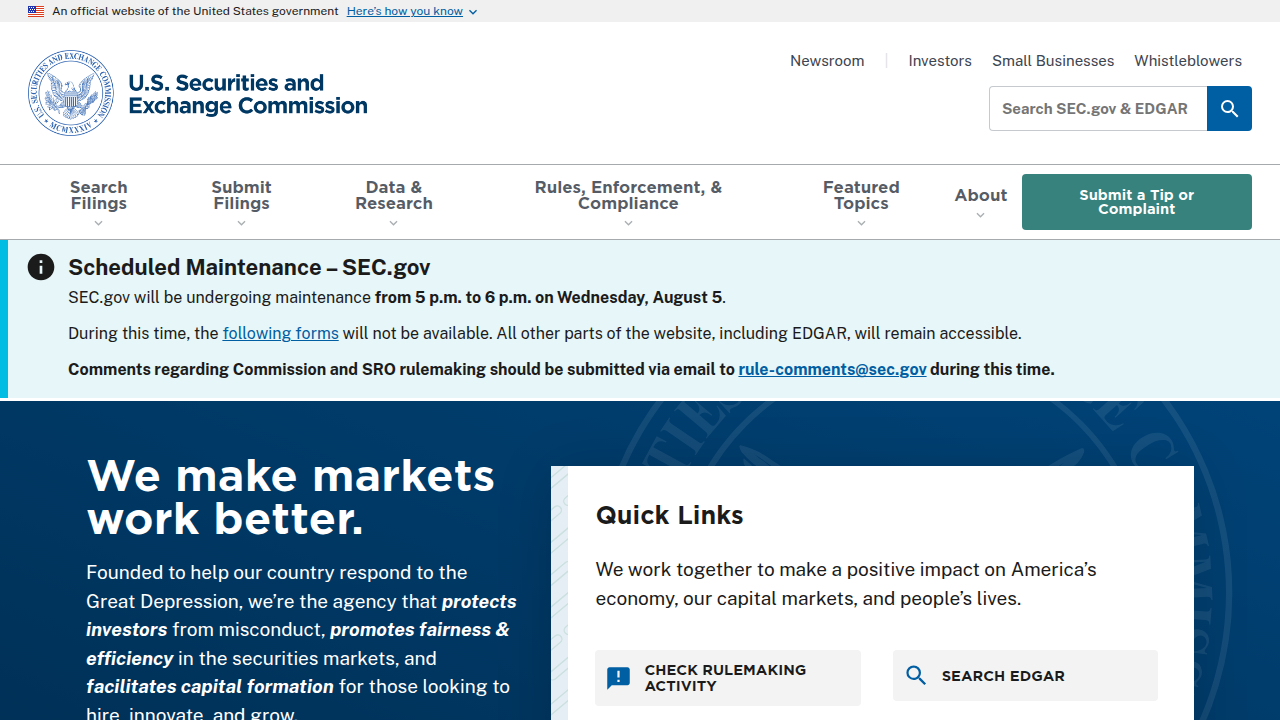The width and height of the screenshot is (1280, 720).
Task: Click the Quick Links heading
Action: [670, 515]
